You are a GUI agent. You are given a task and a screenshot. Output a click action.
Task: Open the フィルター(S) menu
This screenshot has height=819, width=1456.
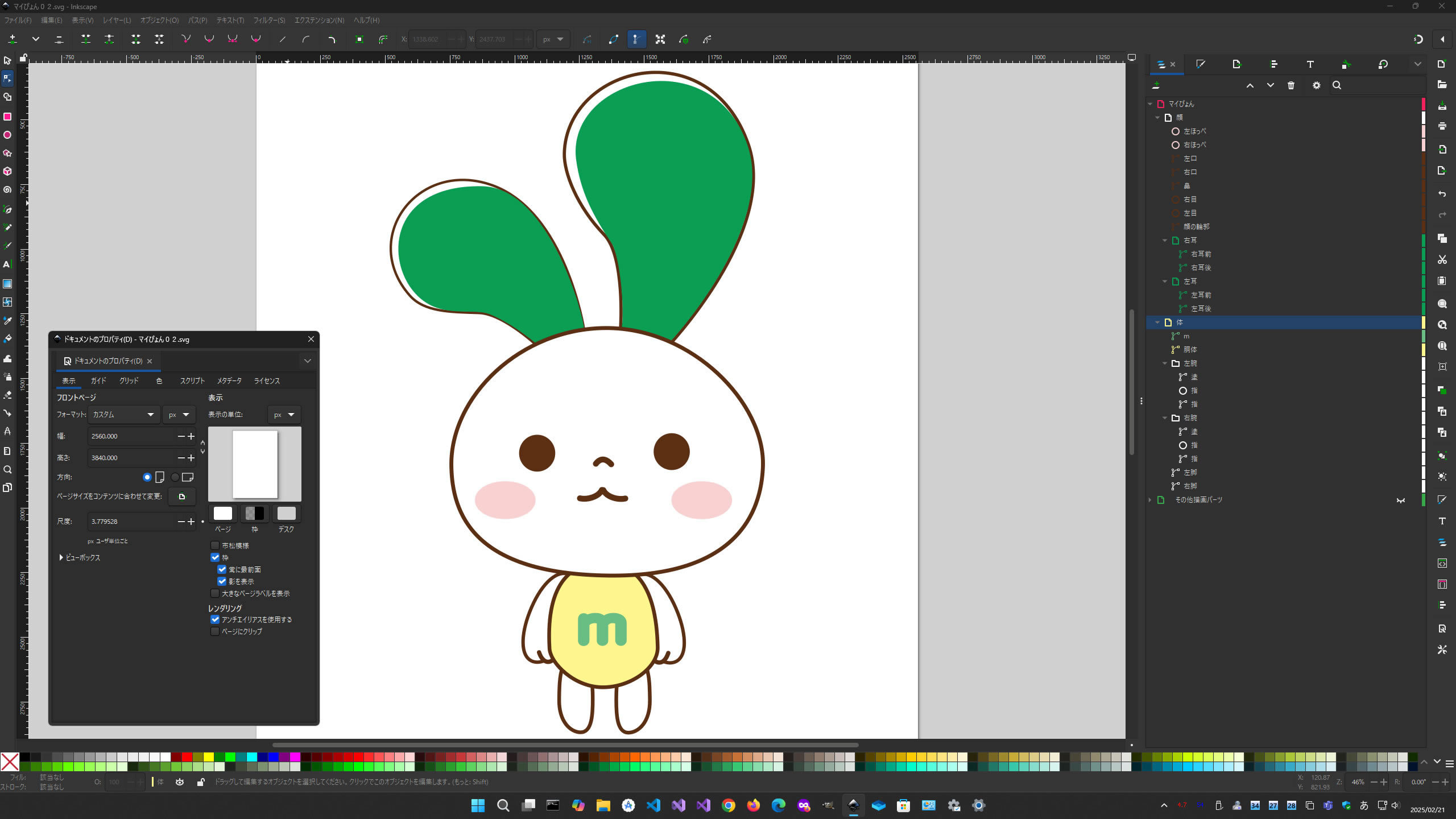269,20
